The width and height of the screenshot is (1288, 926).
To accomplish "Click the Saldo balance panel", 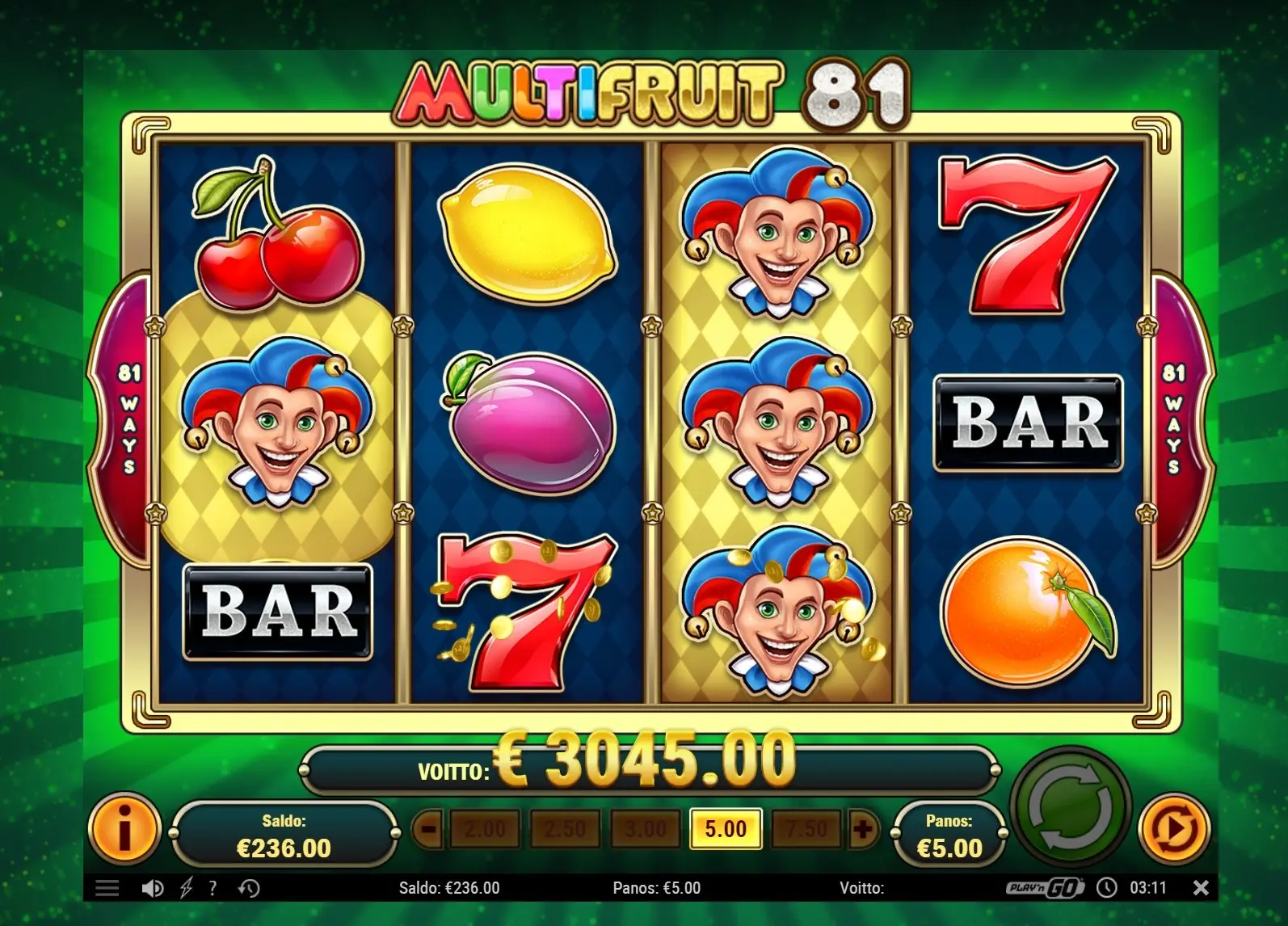I will point(284,835).
